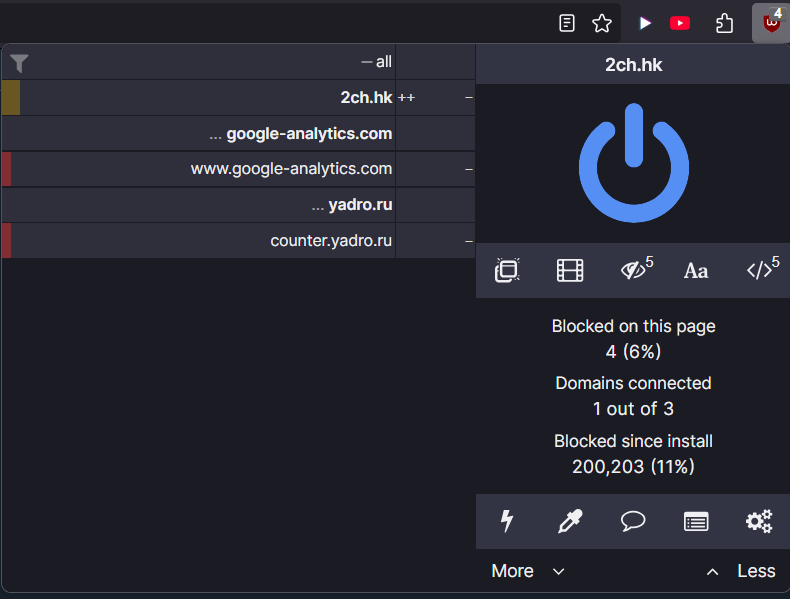This screenshot has width=790, height=599.
Task: Expand the google-analytics.com domain row
Action: click(x=199, y=134)
